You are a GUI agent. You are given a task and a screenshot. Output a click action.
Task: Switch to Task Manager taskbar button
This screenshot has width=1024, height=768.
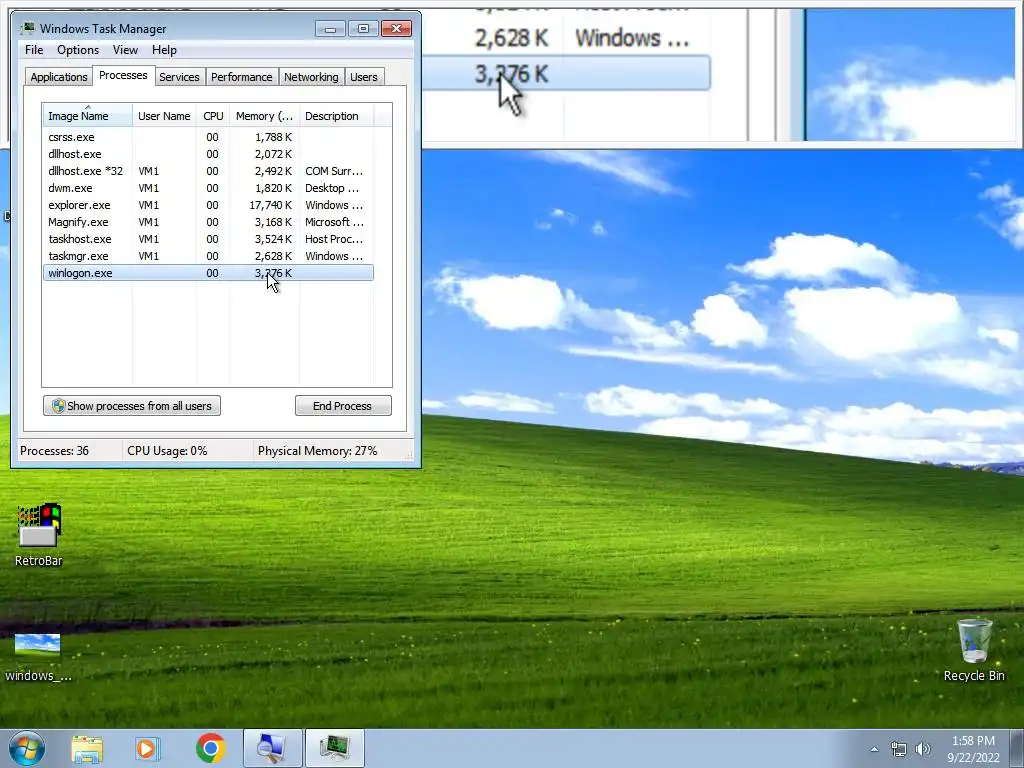334,748
